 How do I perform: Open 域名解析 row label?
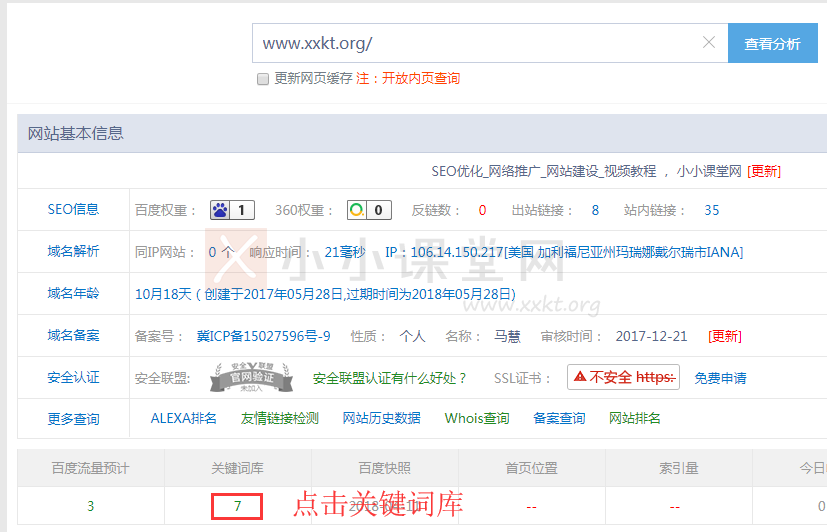(73, 252)
